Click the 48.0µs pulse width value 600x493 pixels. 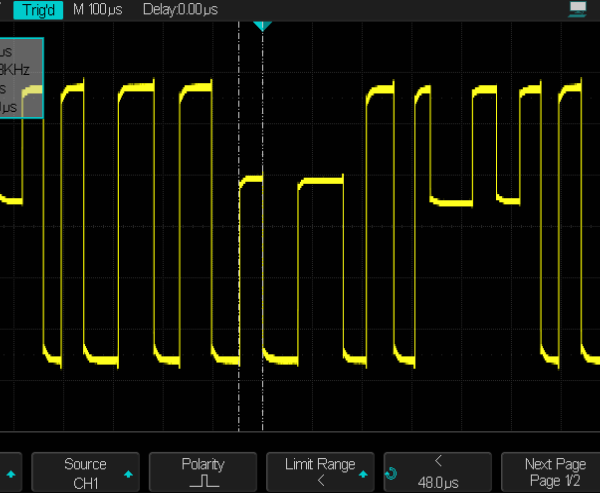coord(438,481)
